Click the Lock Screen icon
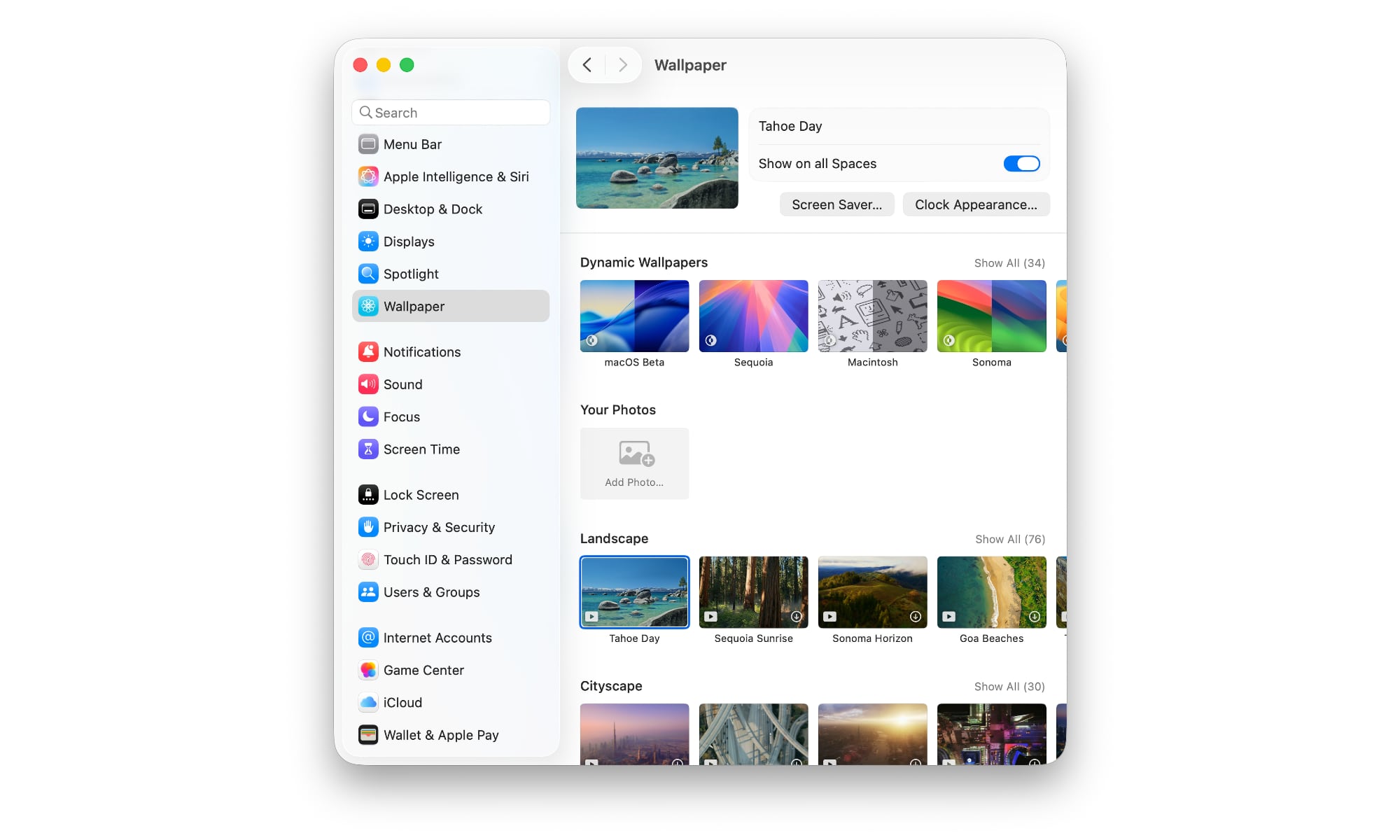 368,495
